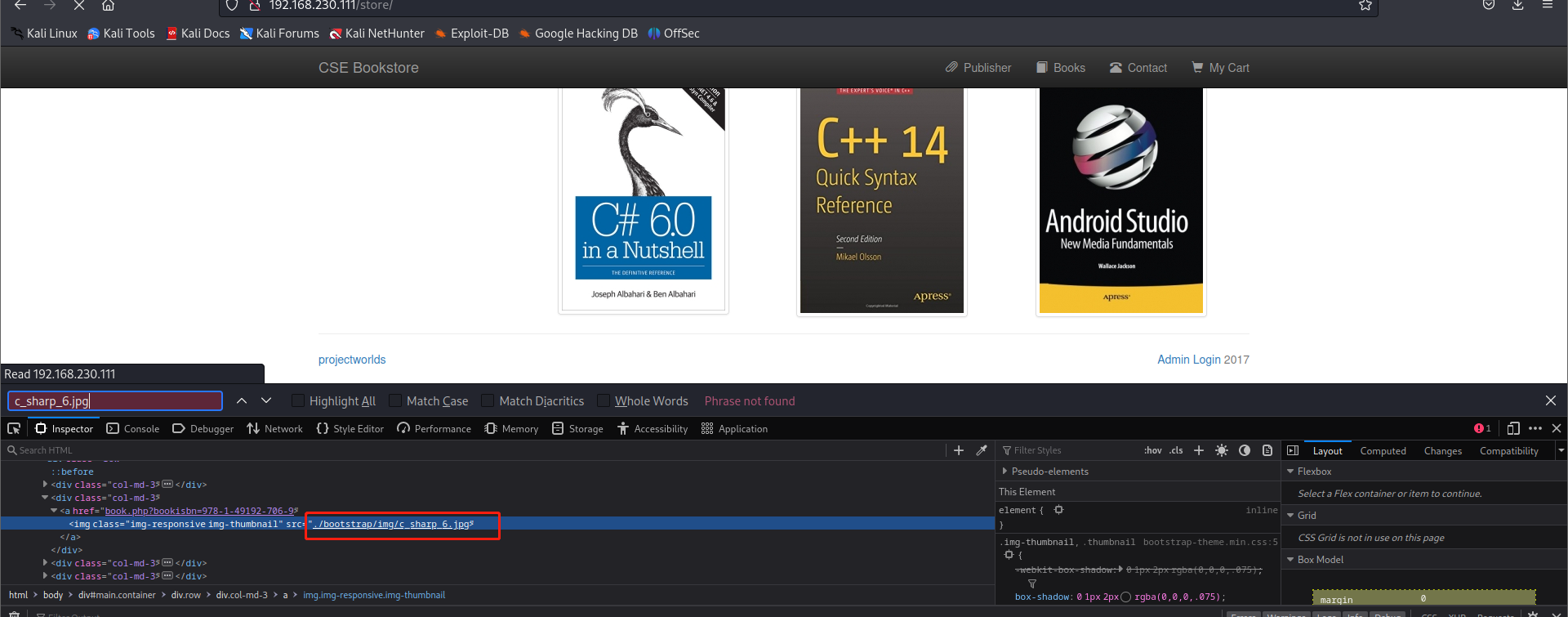1568x617 pixels.
Task: Toggle light color scheme simulation sun icon
Action: coord(1222,450)
